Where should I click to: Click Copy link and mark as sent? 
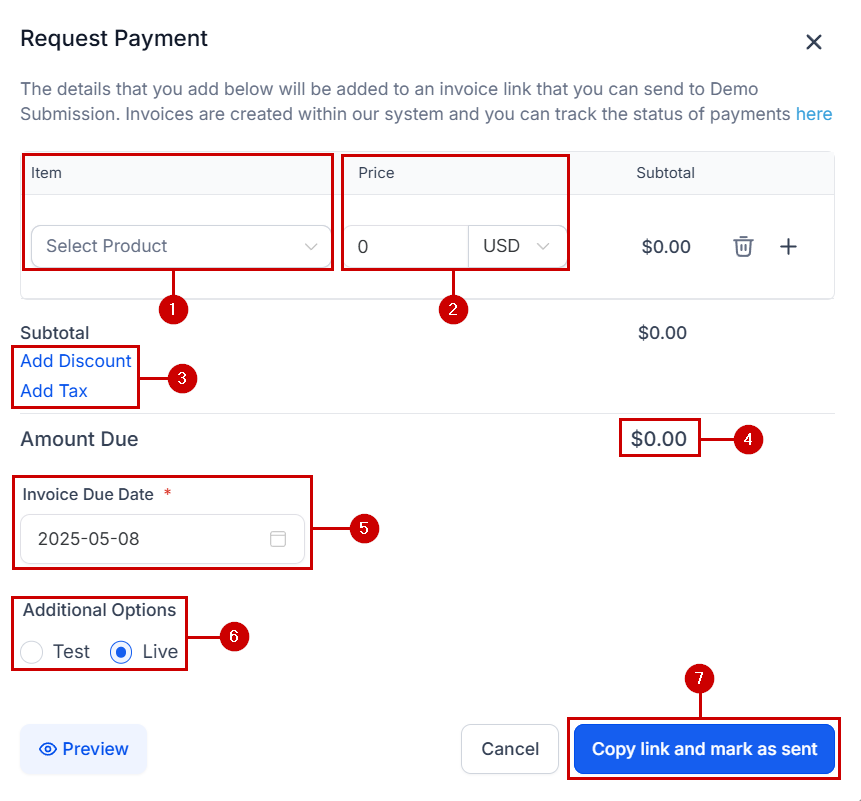[704, 749]
